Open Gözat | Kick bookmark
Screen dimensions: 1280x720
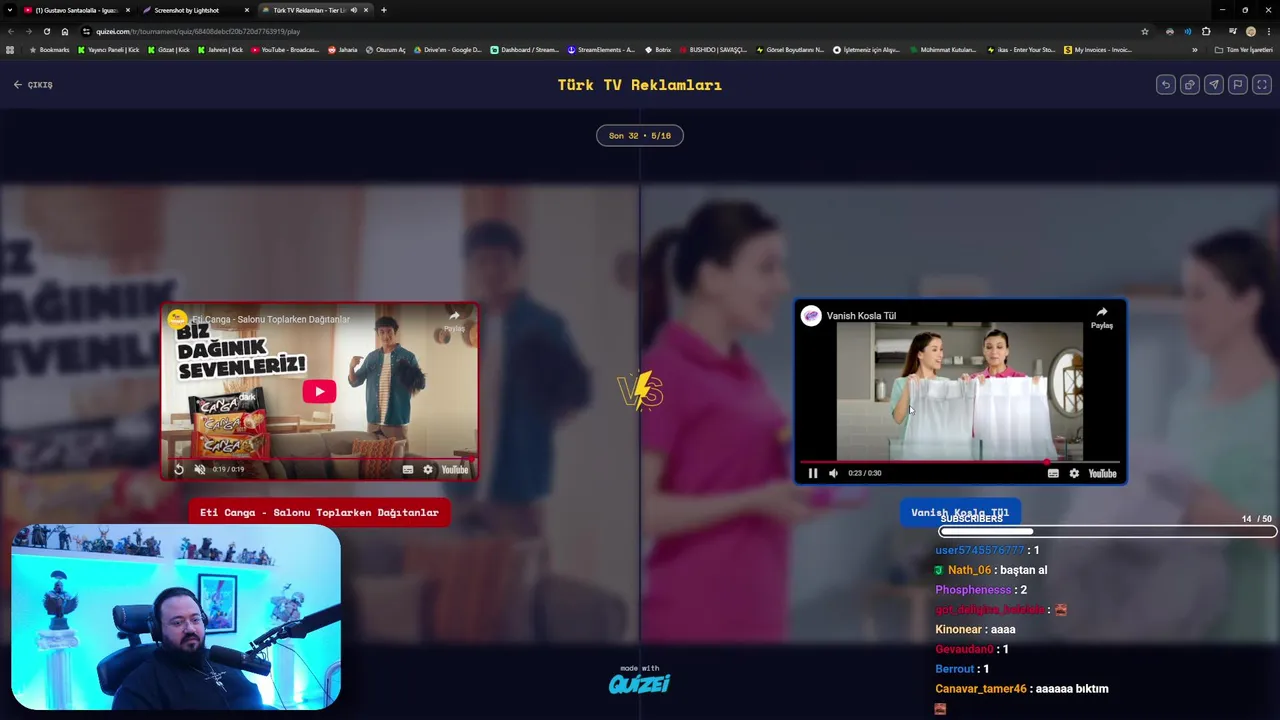[x=168, y=49]
